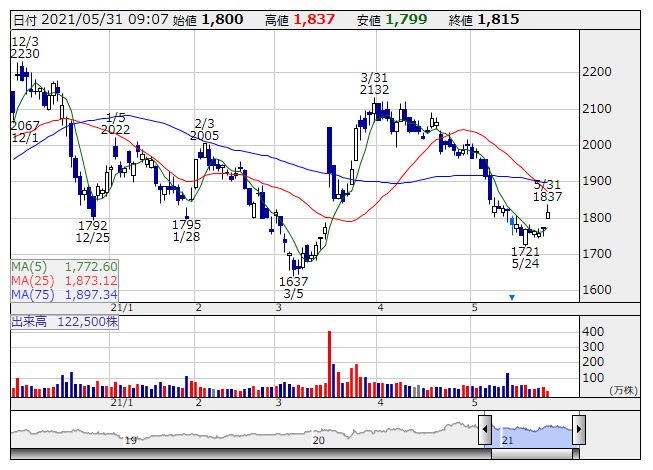Click the 3/31 2132 peak annotation
The width and height of the screenshot is (653, 470).
pos(374,84)
